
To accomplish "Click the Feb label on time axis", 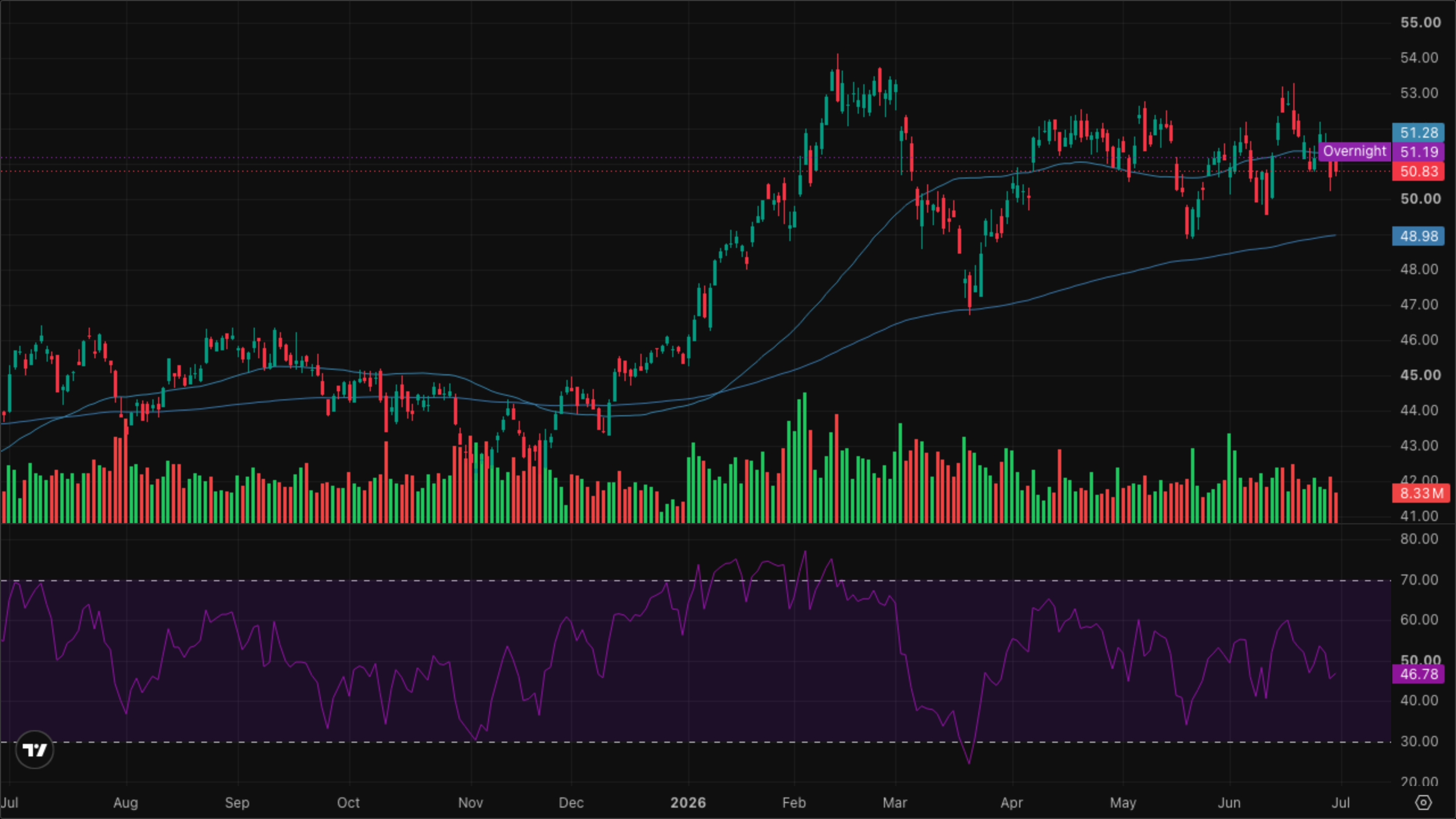I will click(793, 803).
